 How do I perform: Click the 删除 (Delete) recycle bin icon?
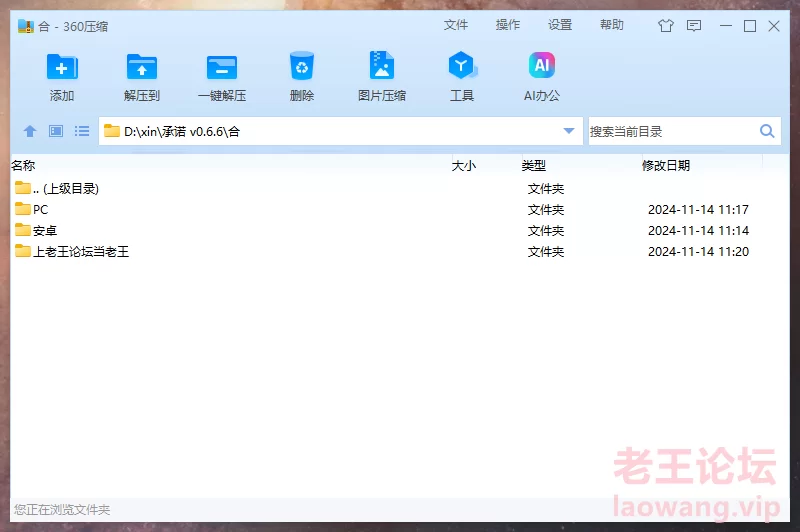[302, 65]
